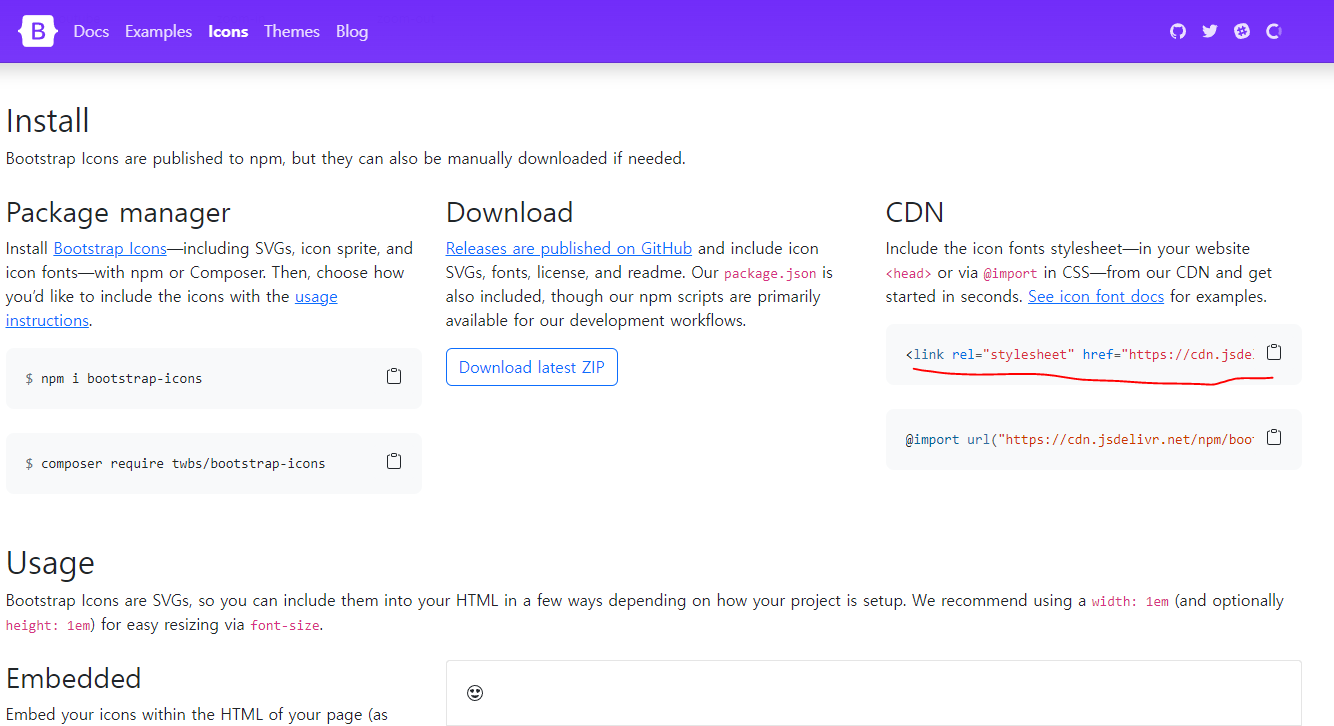Click the width: 1em inline code
This screenshot has width=1334, height=726.
click(x=1130, y=602)
